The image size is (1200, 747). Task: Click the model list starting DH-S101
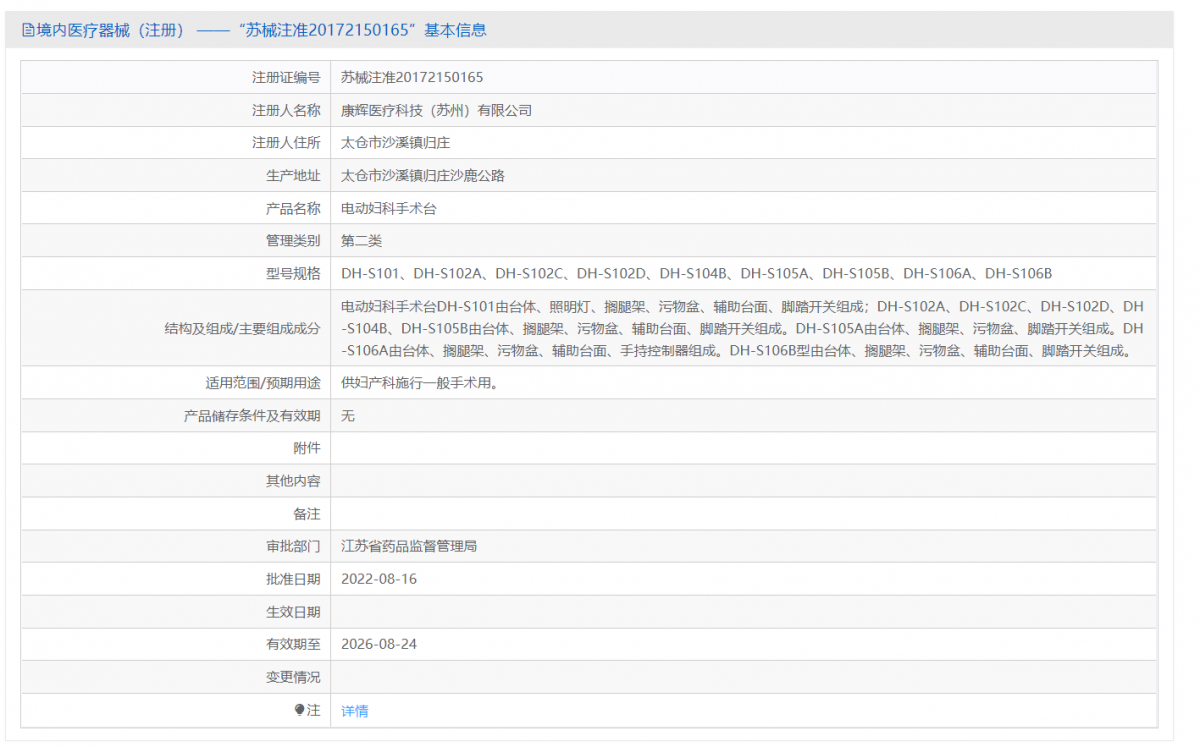click(696, 273)
